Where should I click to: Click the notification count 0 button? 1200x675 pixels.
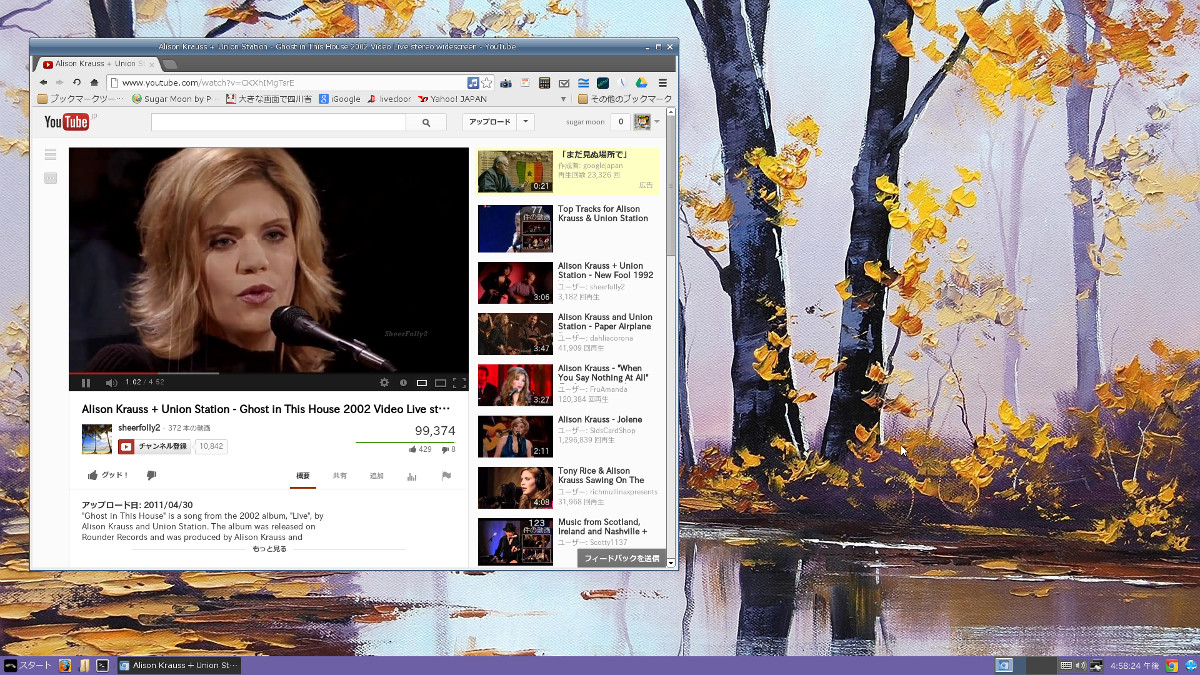tap(620, 122)
